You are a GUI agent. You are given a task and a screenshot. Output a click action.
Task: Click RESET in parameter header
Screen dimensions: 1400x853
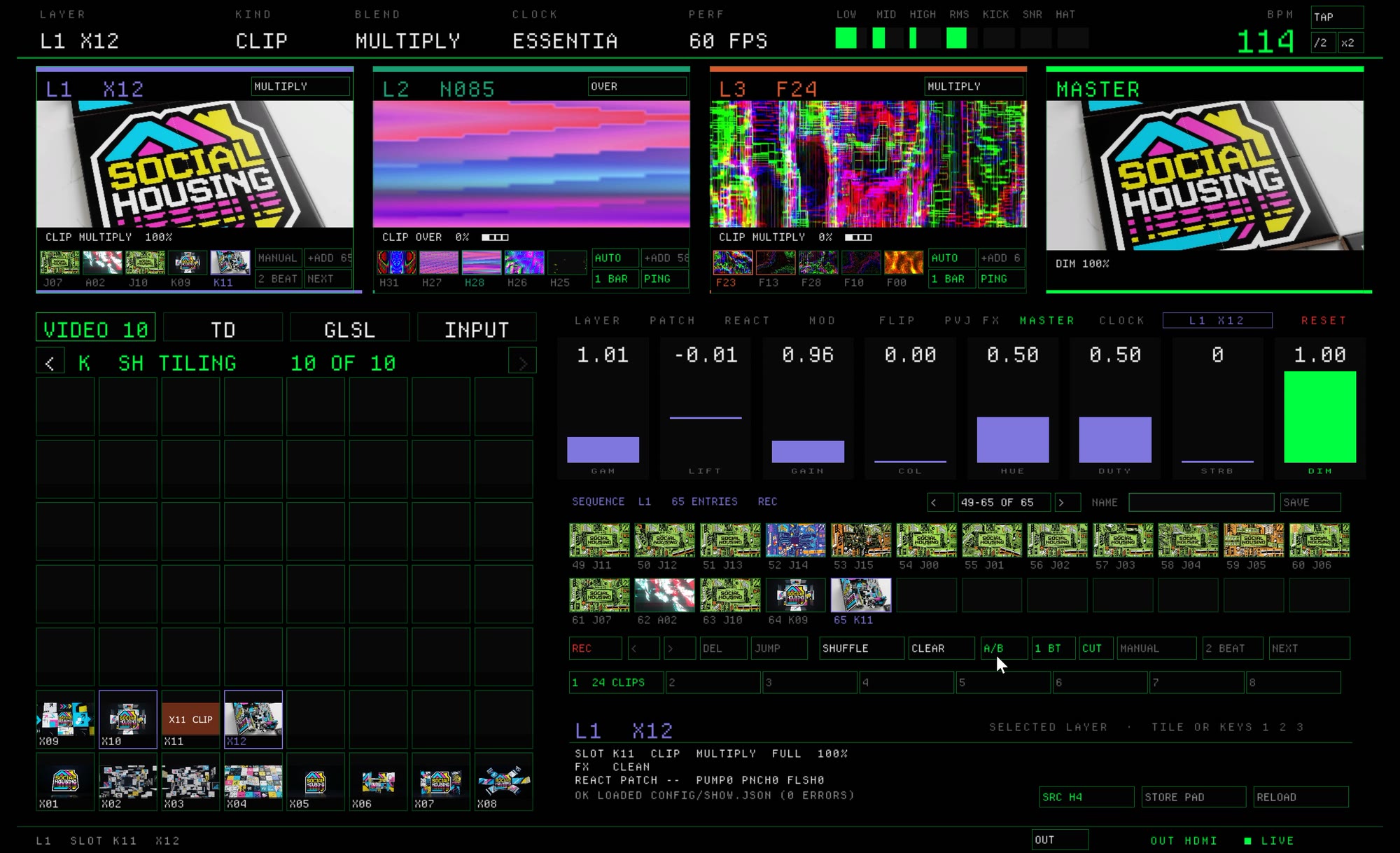pyautogui.click(x=1324, y=320)
